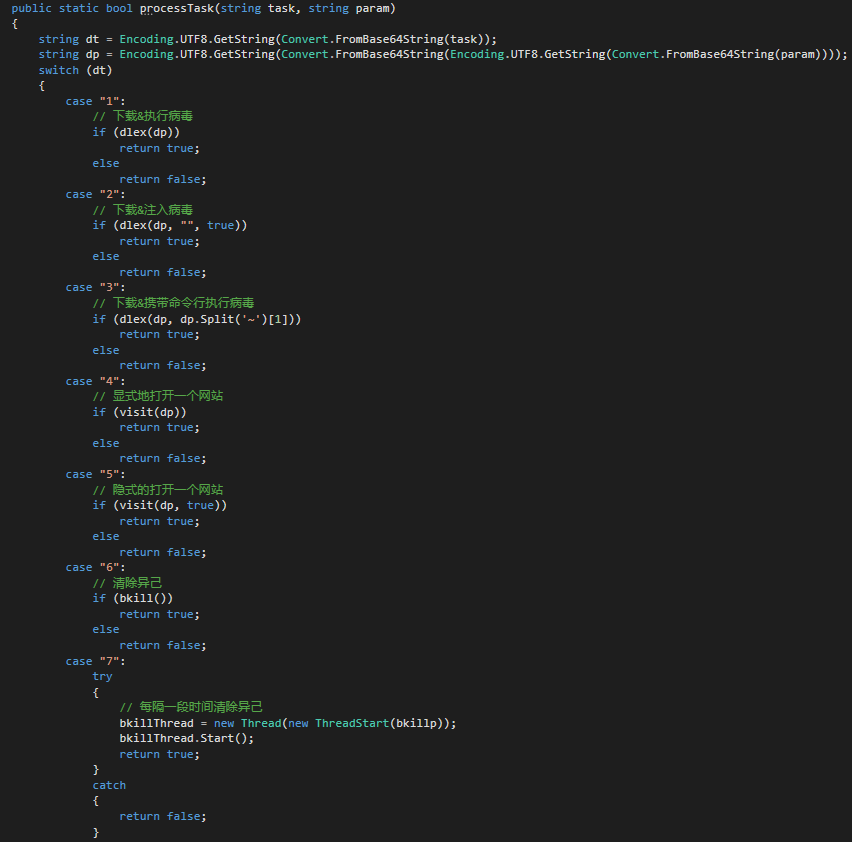Click the processTask method name in the signature

[x=177, y=9]
